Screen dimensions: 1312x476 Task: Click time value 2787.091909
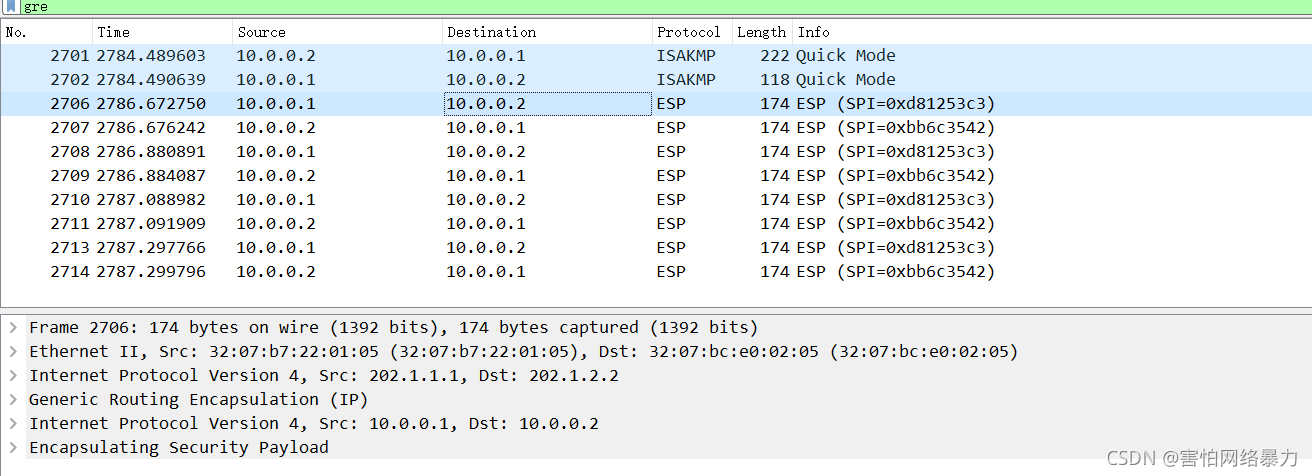(151, 224)
